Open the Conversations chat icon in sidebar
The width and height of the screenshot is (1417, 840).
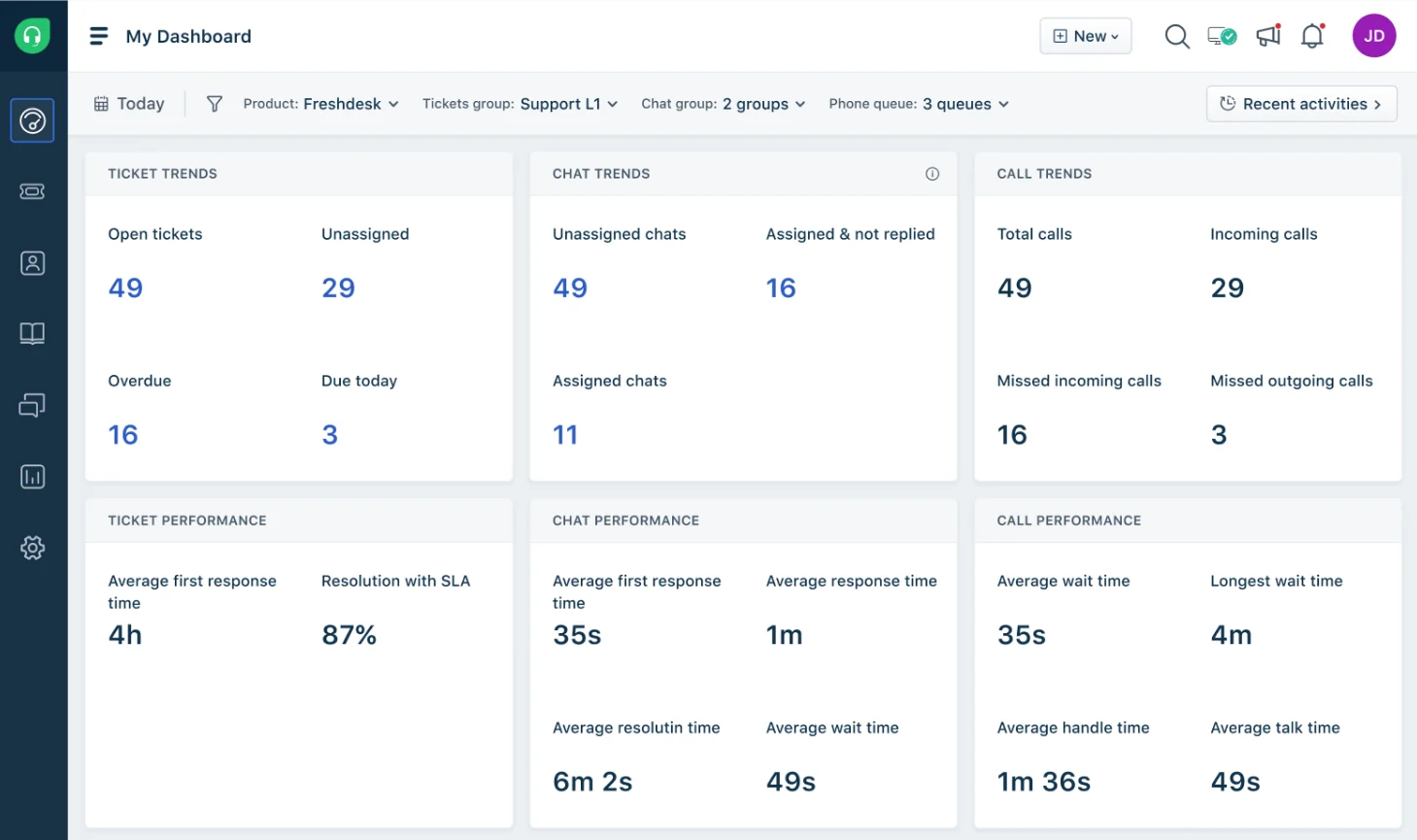coord(32,405)
